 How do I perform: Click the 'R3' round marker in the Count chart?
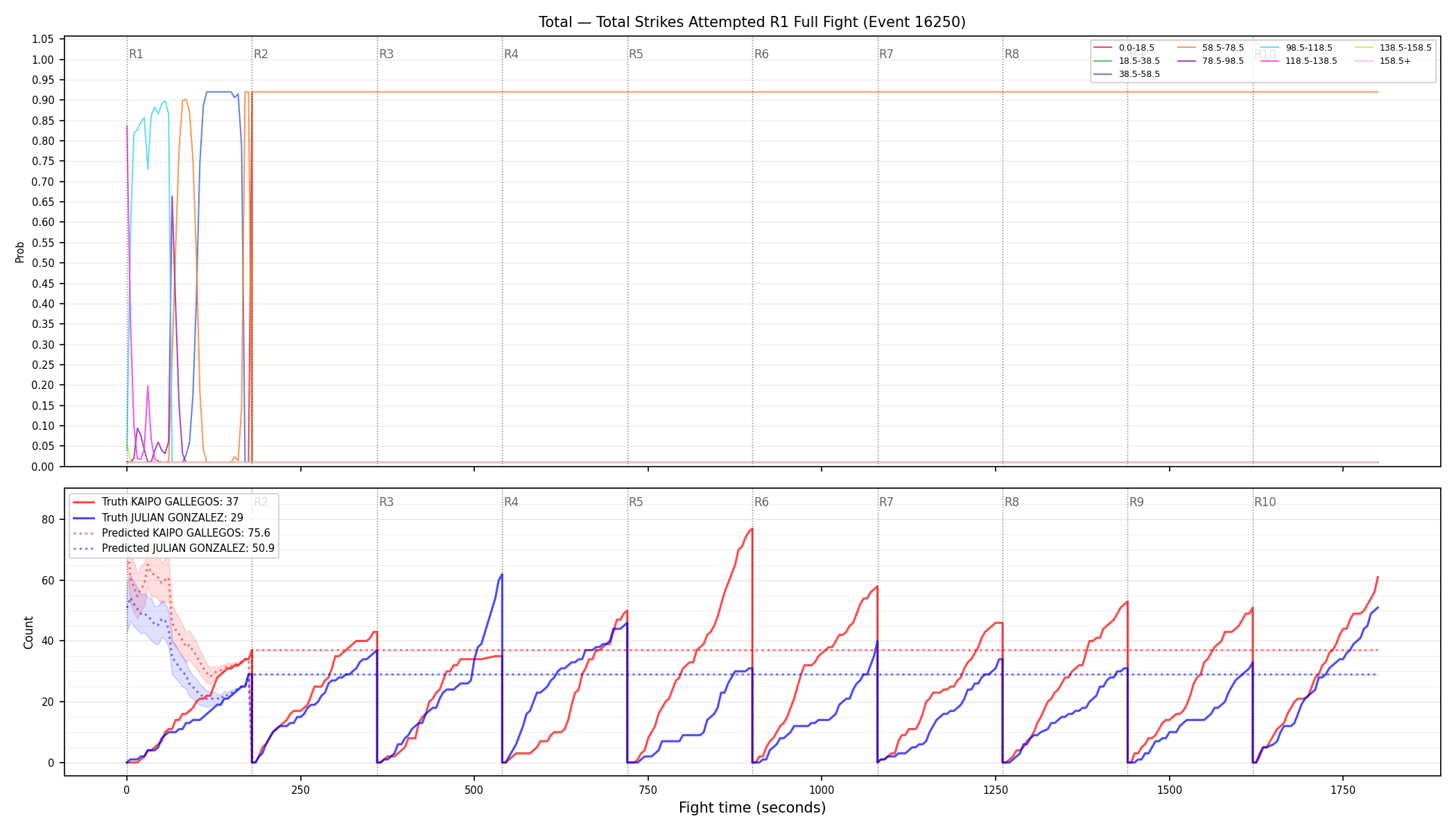pos(386,502)
